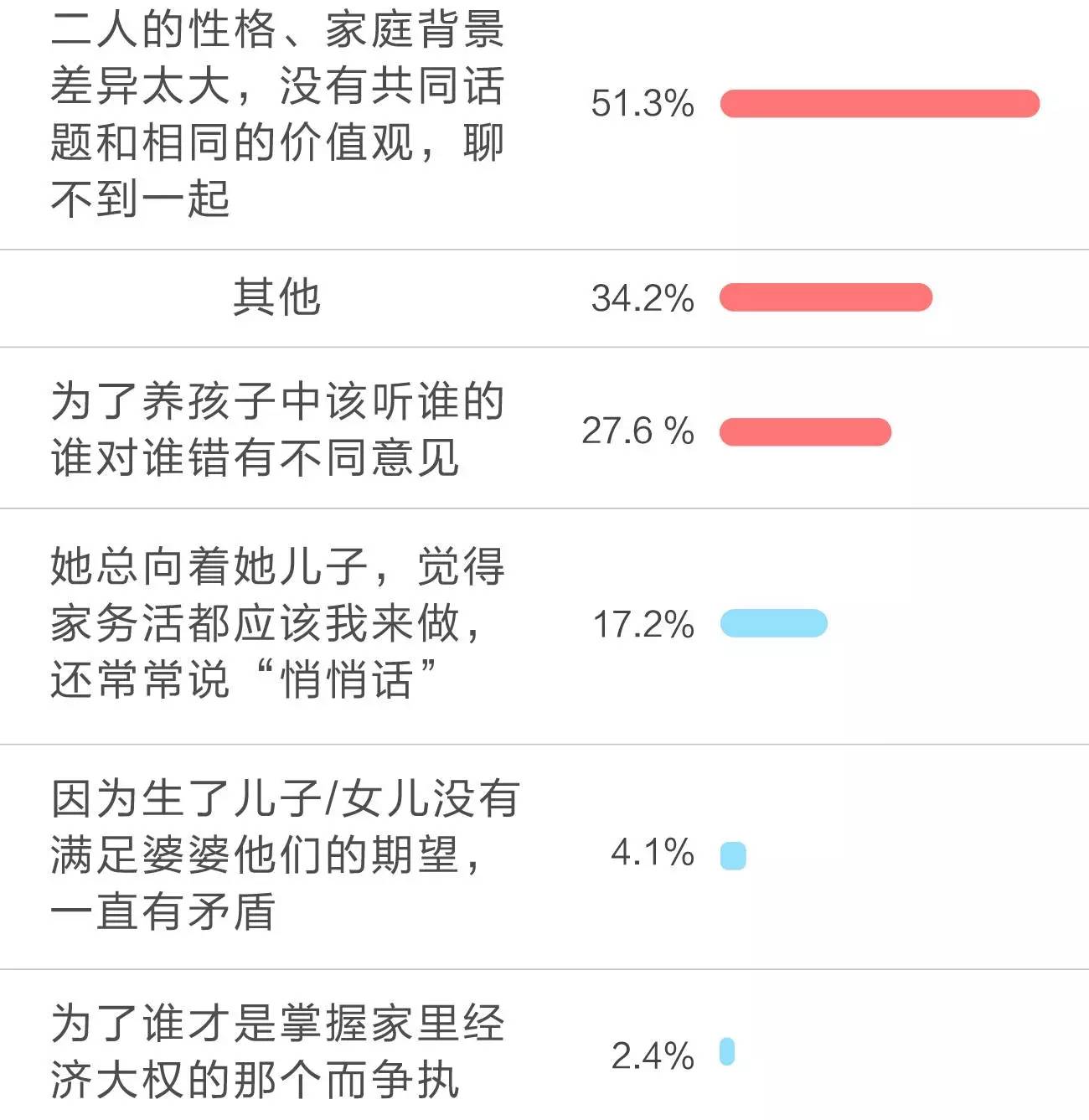Click the 4.1% percentage label
The image size is (1089, 1120).
click(653, 853)
